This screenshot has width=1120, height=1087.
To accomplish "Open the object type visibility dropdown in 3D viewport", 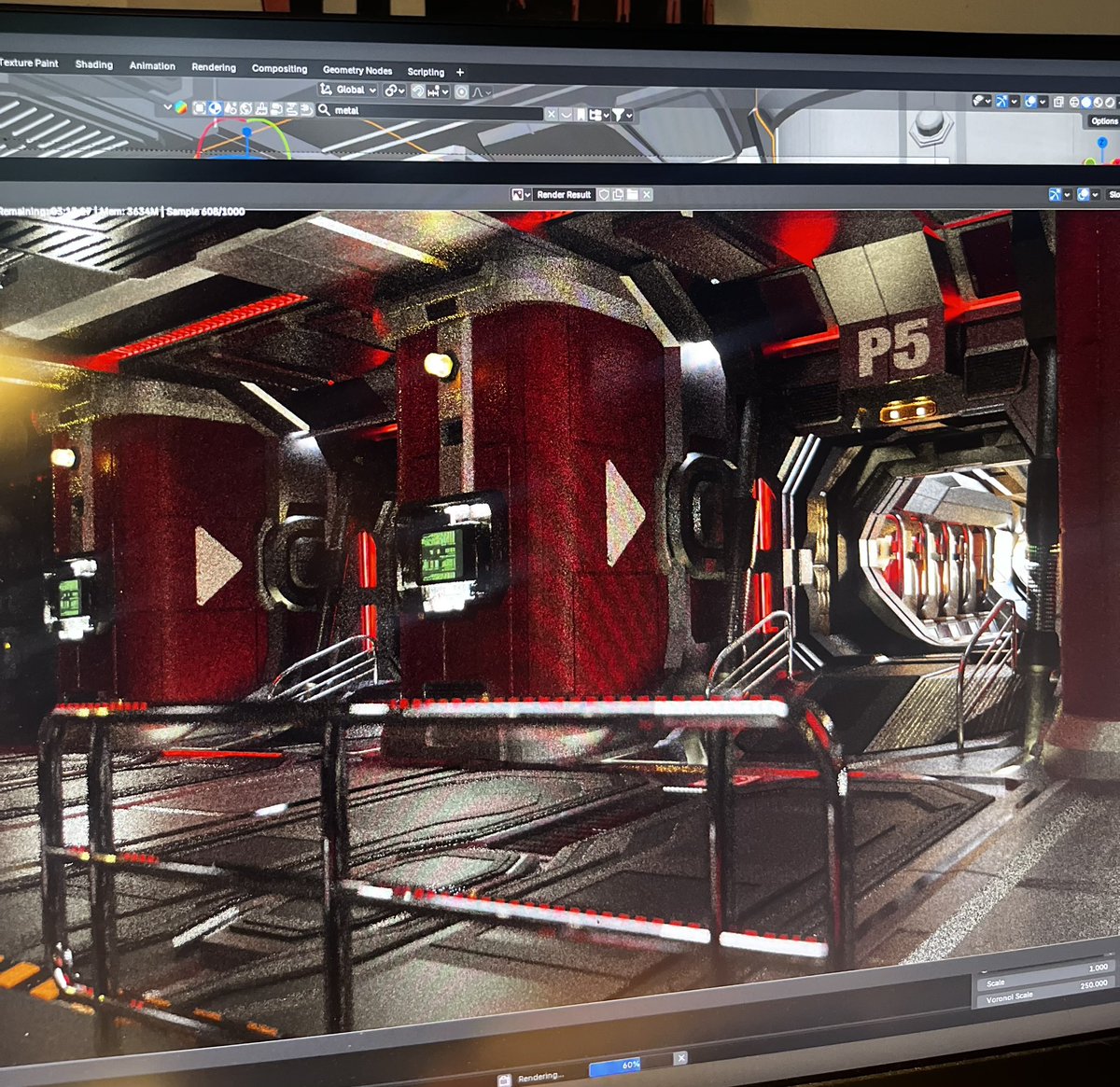I will click(x=982, y=101).
